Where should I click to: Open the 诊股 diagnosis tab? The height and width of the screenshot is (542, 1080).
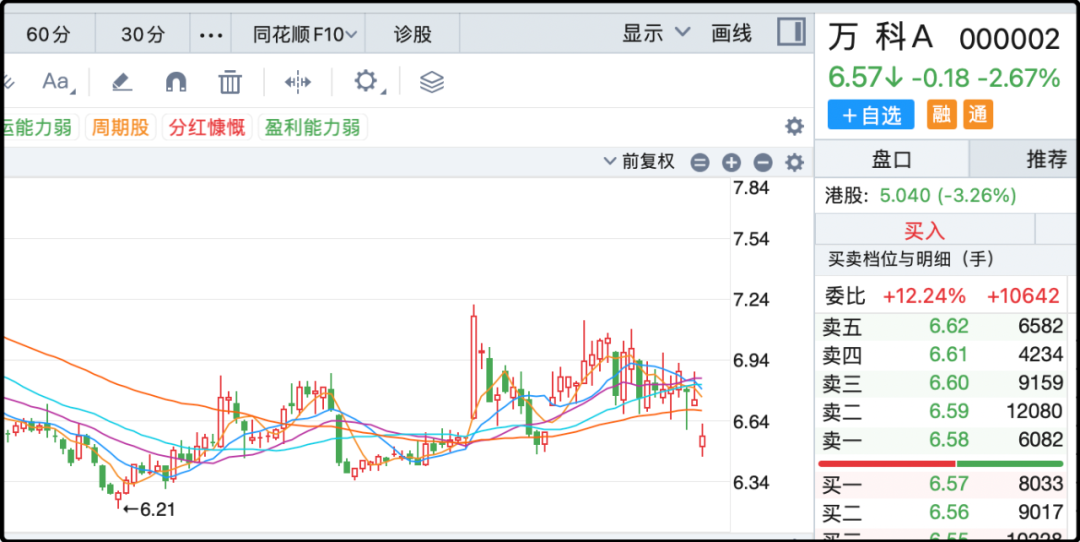413,34
